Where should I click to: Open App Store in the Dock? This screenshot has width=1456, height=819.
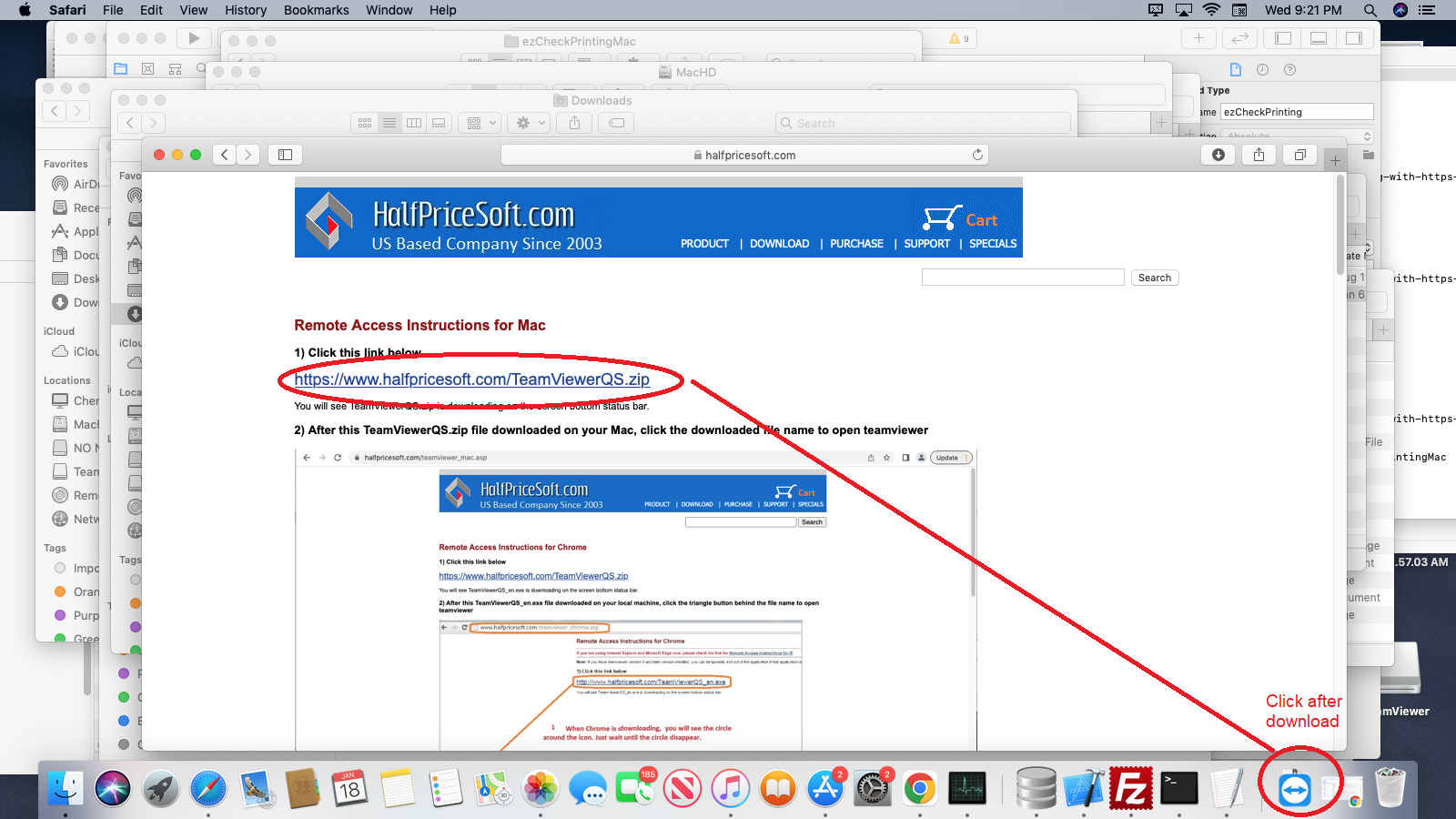click(x=825, y=789)
